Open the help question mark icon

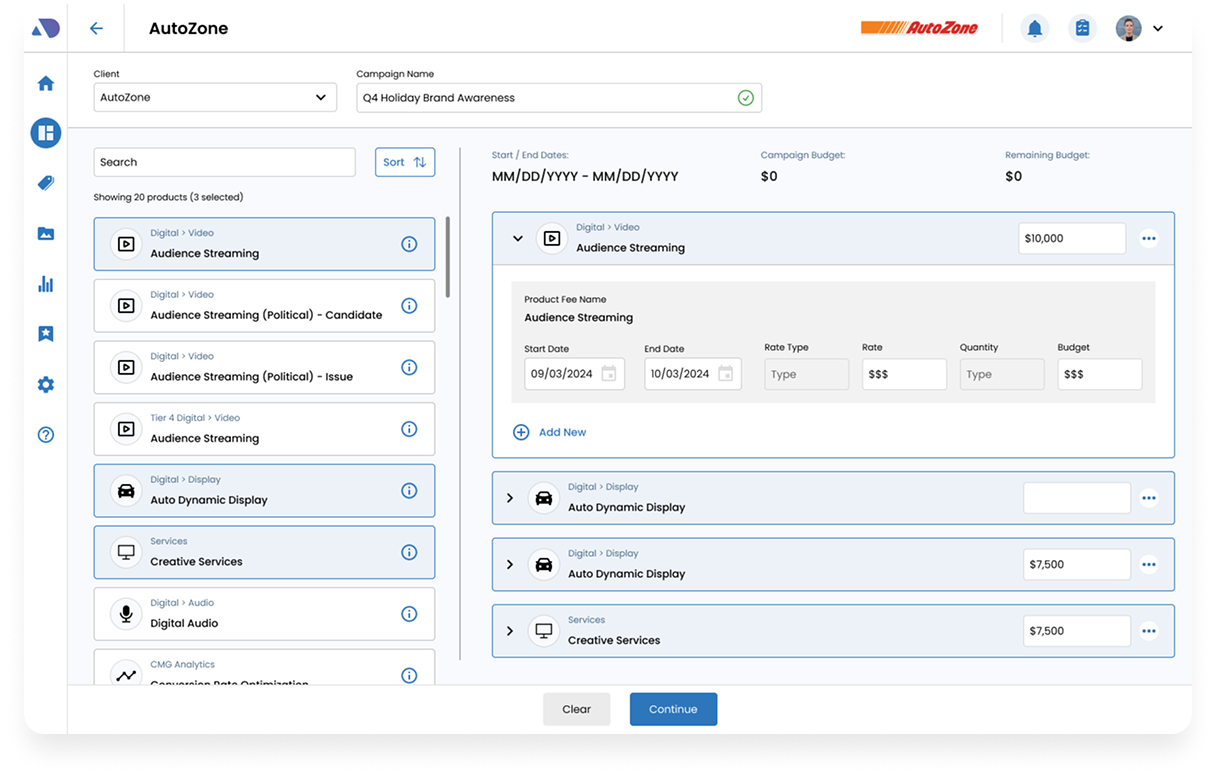[46, 435]
